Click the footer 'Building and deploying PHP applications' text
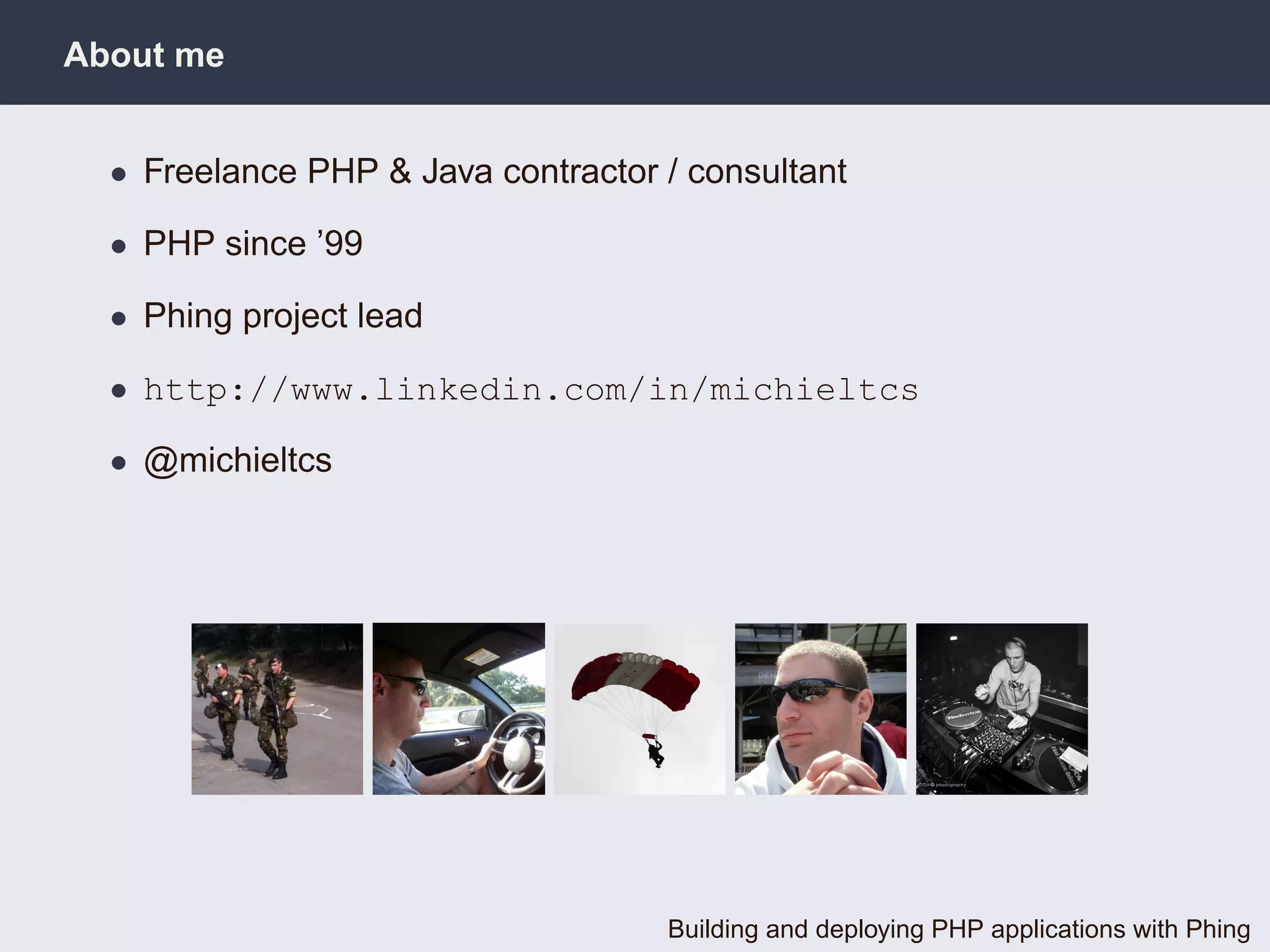 958,929
